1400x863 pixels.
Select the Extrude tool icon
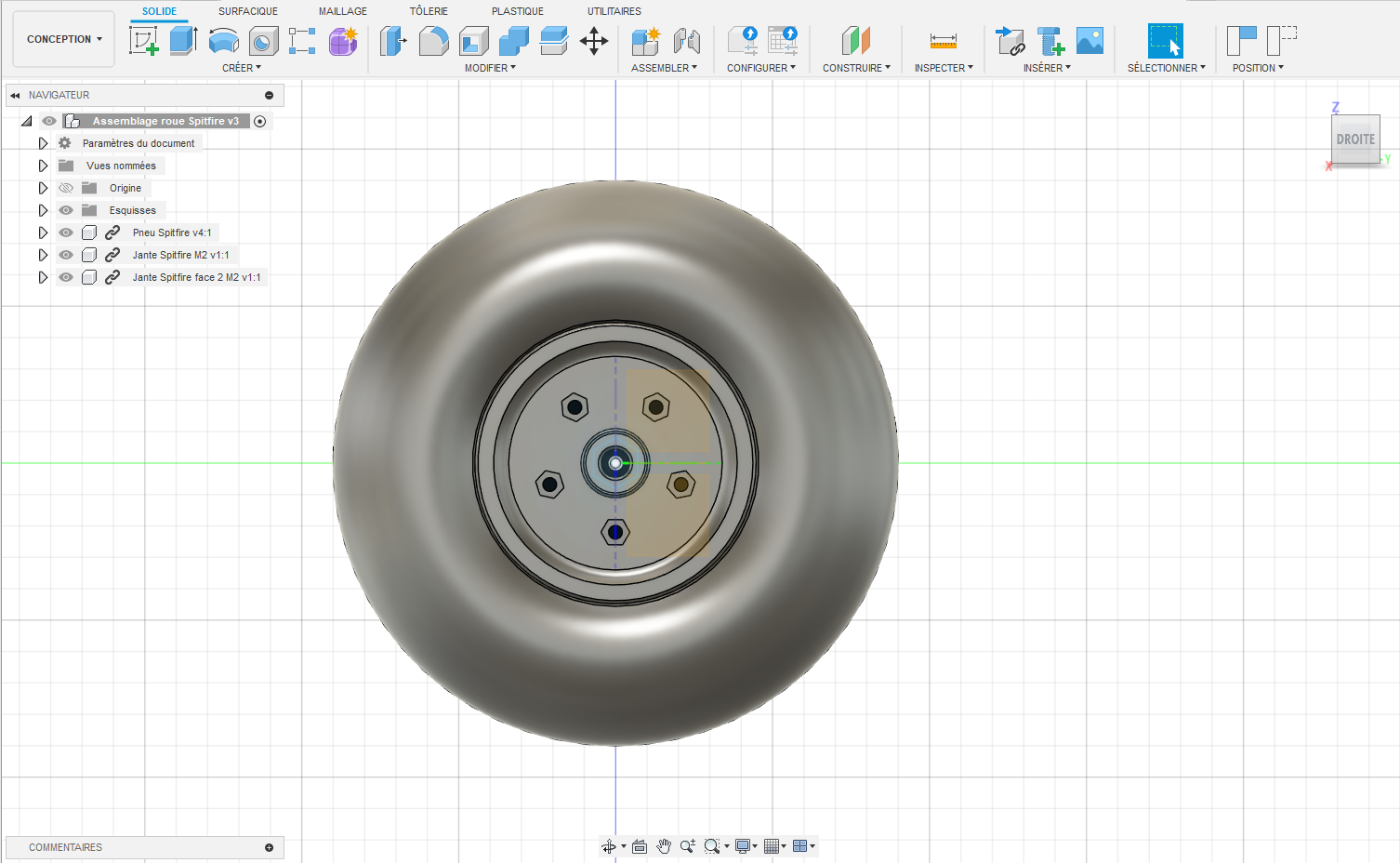(183, 41)
